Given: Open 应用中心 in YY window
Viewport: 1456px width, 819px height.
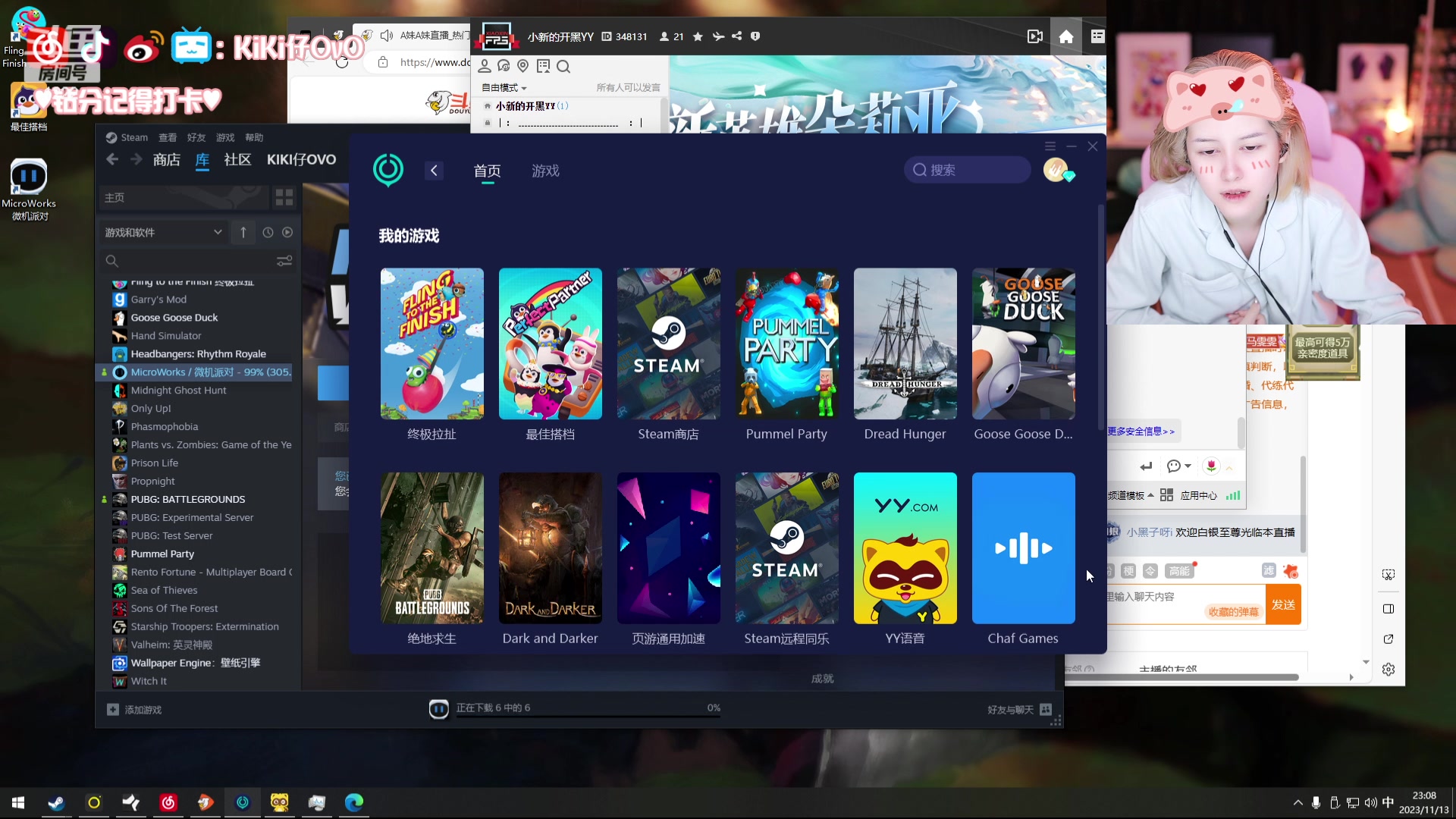Looking at the screenshot, I should pos(1188,496).
